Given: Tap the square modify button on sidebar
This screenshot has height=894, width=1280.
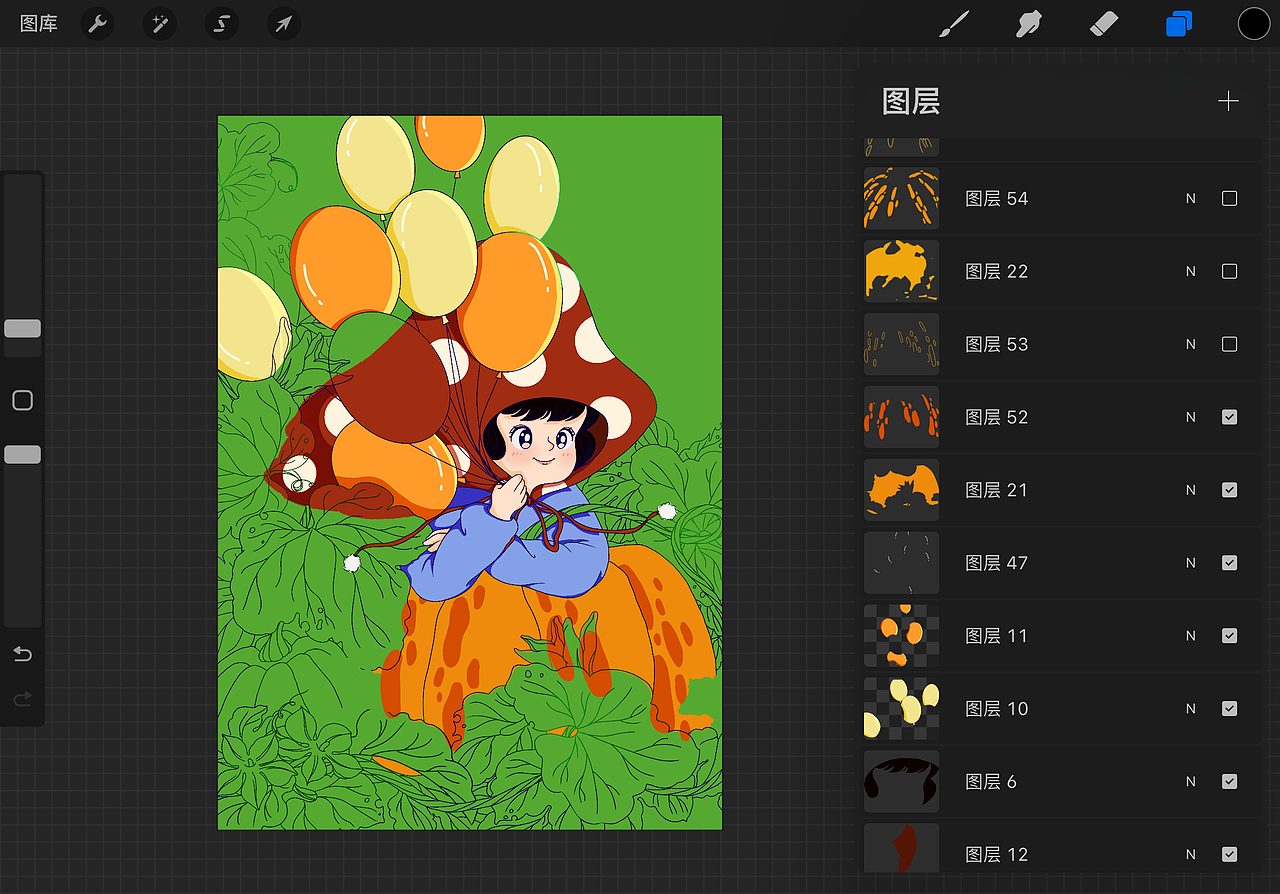Looking at the screenshot, I should coord(22,401).
